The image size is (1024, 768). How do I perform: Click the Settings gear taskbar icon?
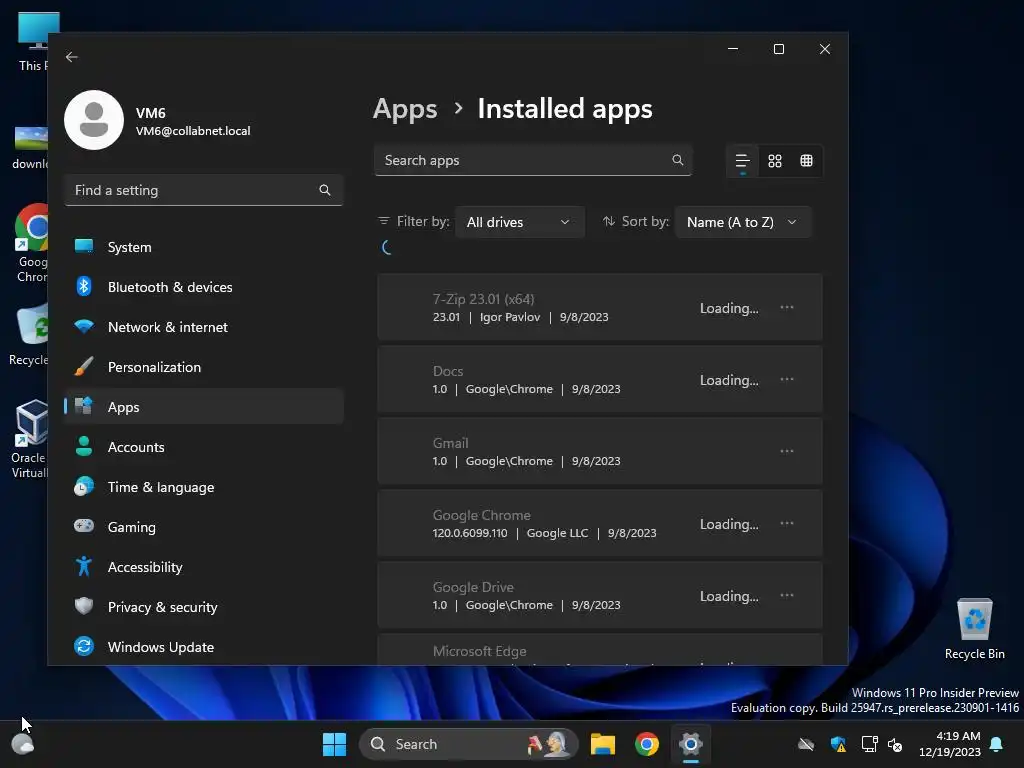[x=690, y=744]
